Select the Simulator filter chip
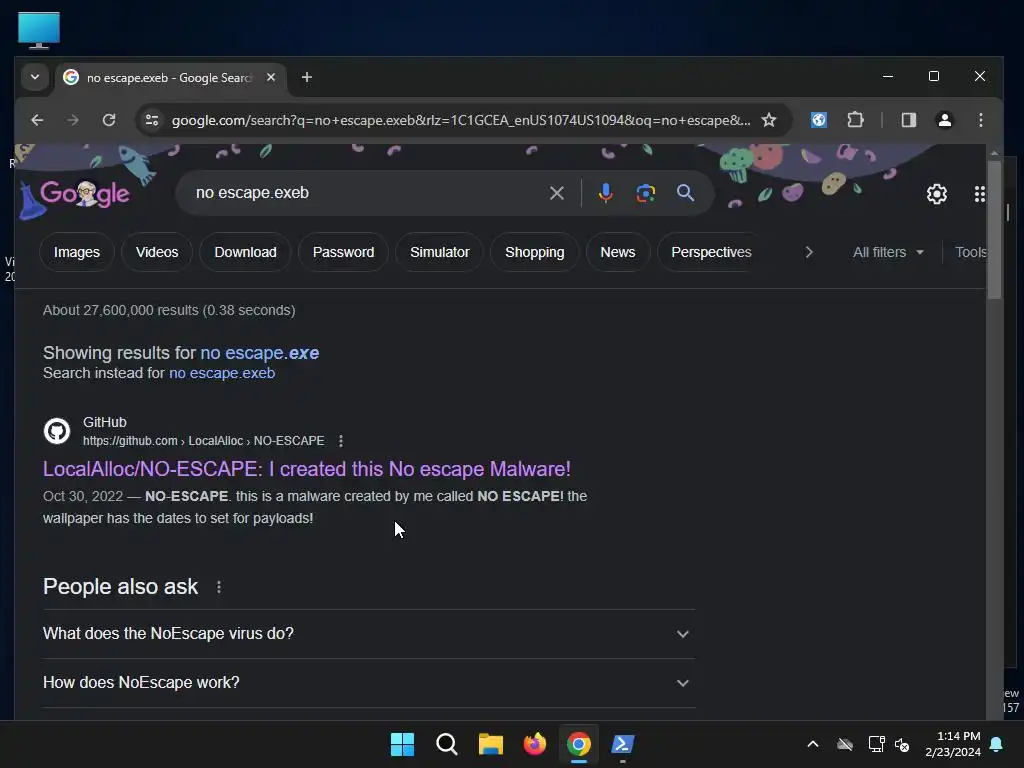1024x768 pixels. (x=440, y=252)
